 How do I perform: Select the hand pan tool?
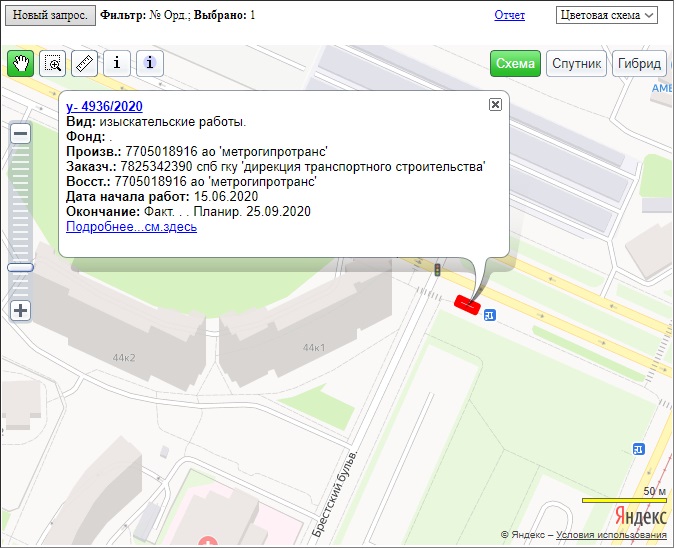click(x=20, y=63)
